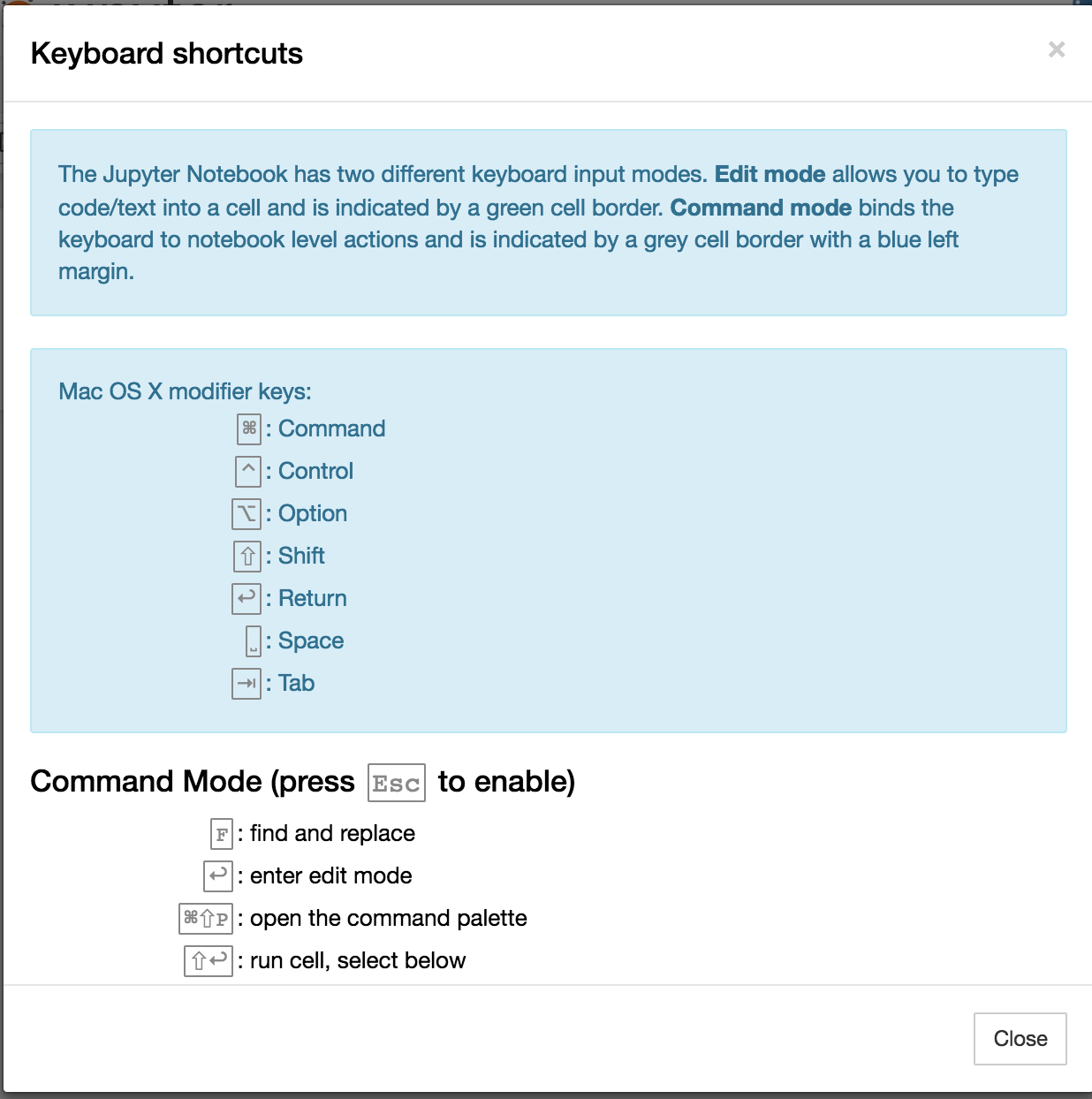Viewport: 1092px width, 1099px height.
Task: Click the Esc key badge
Action: (x=396, y=782)
